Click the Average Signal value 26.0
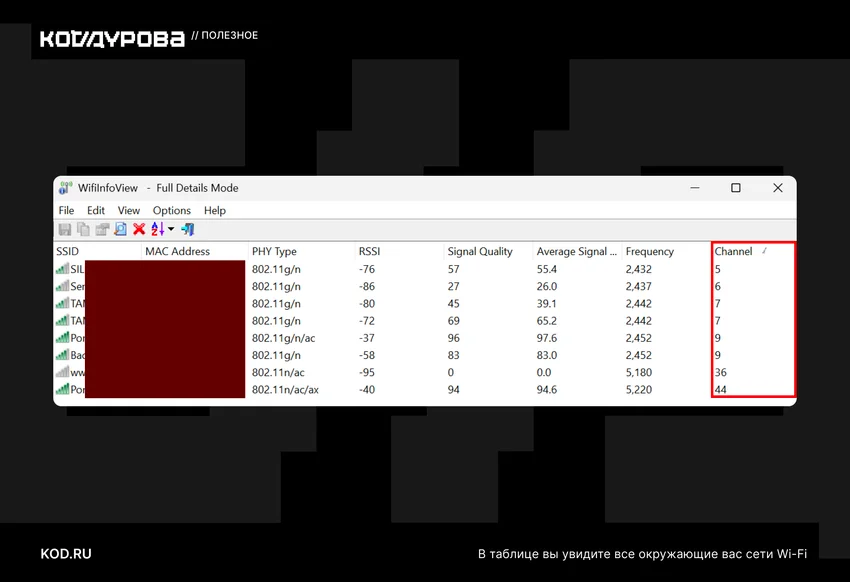Screen dimensions: 850x582 (547, 286)
